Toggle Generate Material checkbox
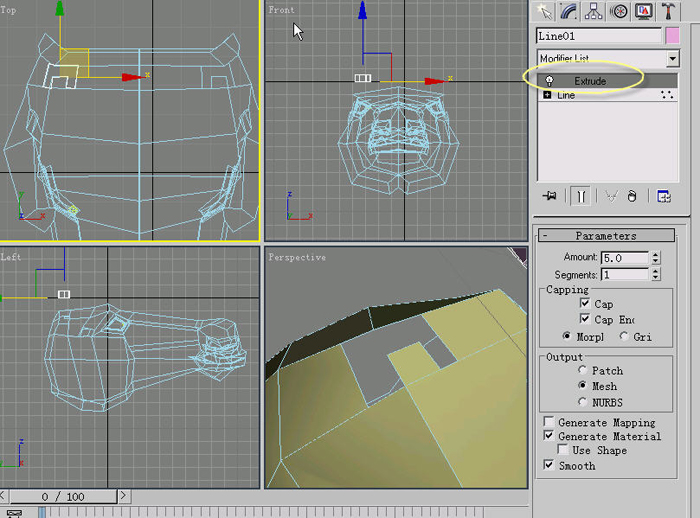Screen dimensions: 700x518 click(549, 435)
